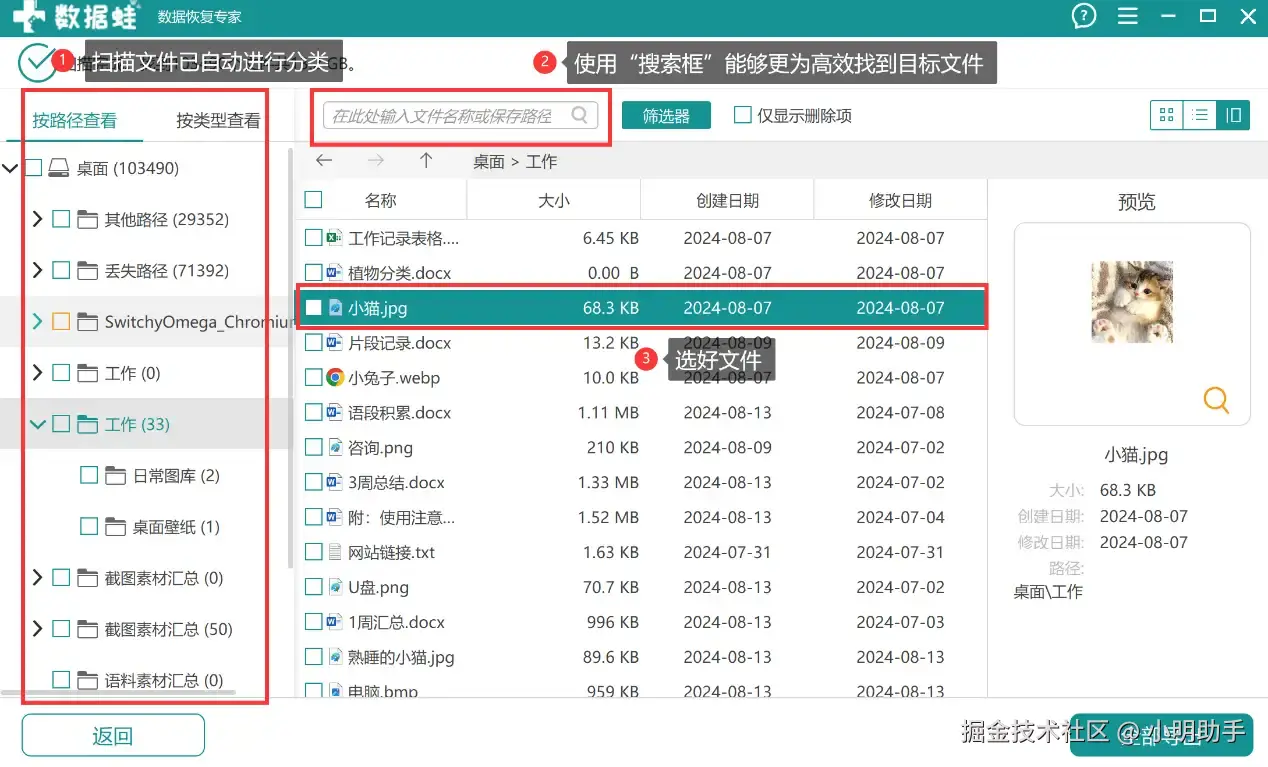The height and width of the screenshot is (767, 1268).
Task: Toggle the select-all checkbox in header
Action: 313,200
